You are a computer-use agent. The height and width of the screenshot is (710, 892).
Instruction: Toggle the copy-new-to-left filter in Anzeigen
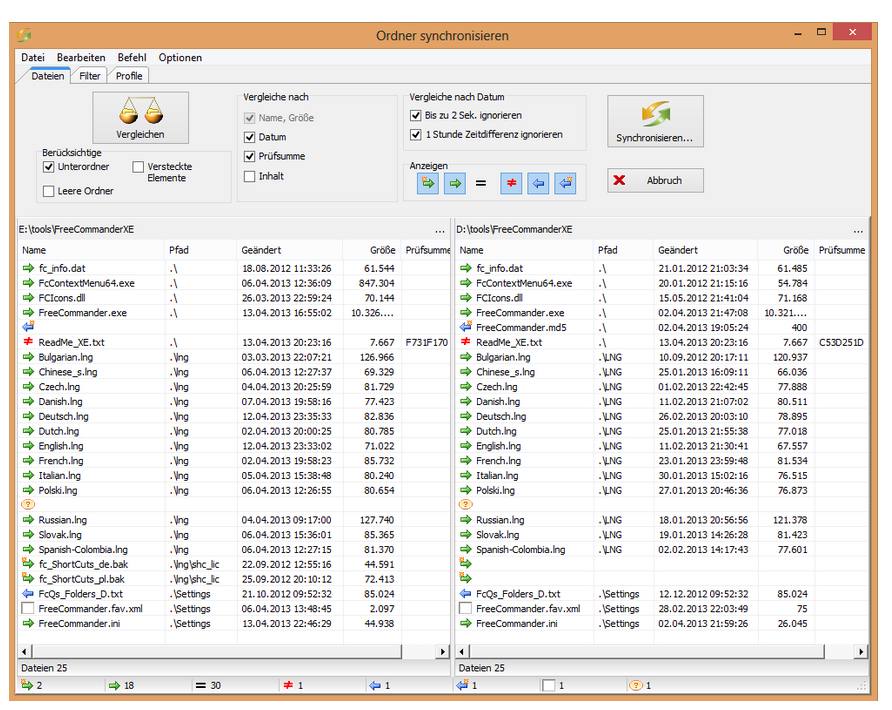point(565,183)
